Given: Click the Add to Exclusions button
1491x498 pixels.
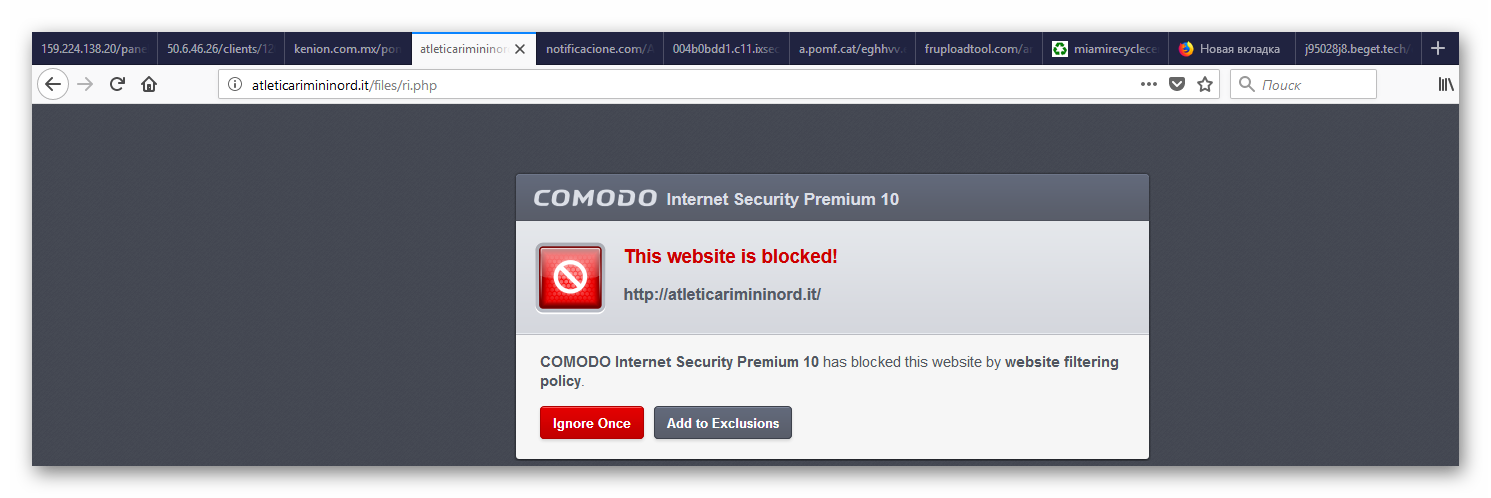Looking at the screenshot, I should pyautogui.click(x=722, y=423).
